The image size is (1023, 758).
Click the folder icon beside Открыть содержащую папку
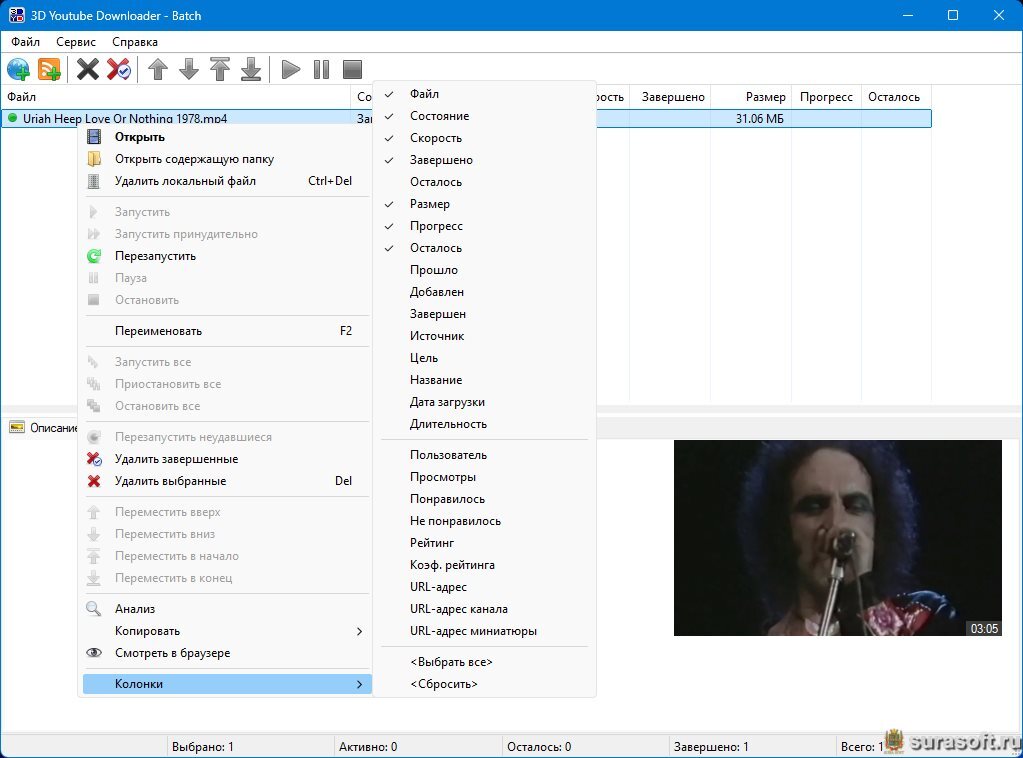tap(94, 159)
